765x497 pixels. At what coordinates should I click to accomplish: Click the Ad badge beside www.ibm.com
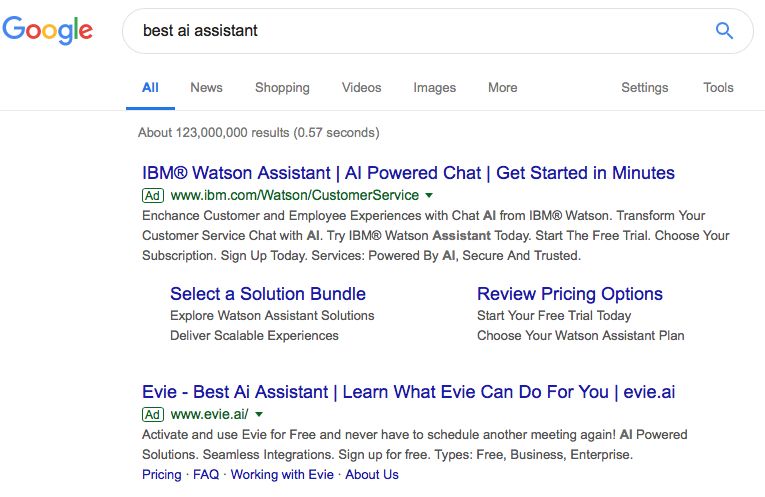point(153,196)
